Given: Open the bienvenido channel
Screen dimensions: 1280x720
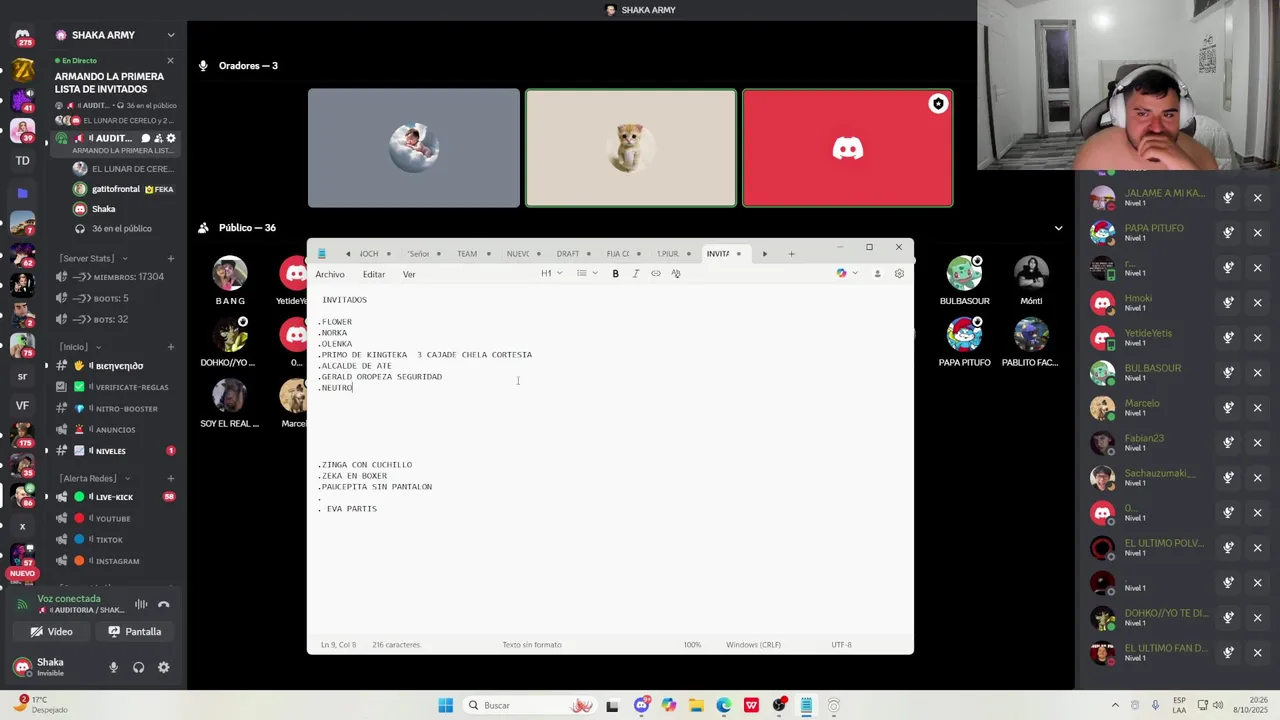Looking at the screenshot, I should [110, 366].
